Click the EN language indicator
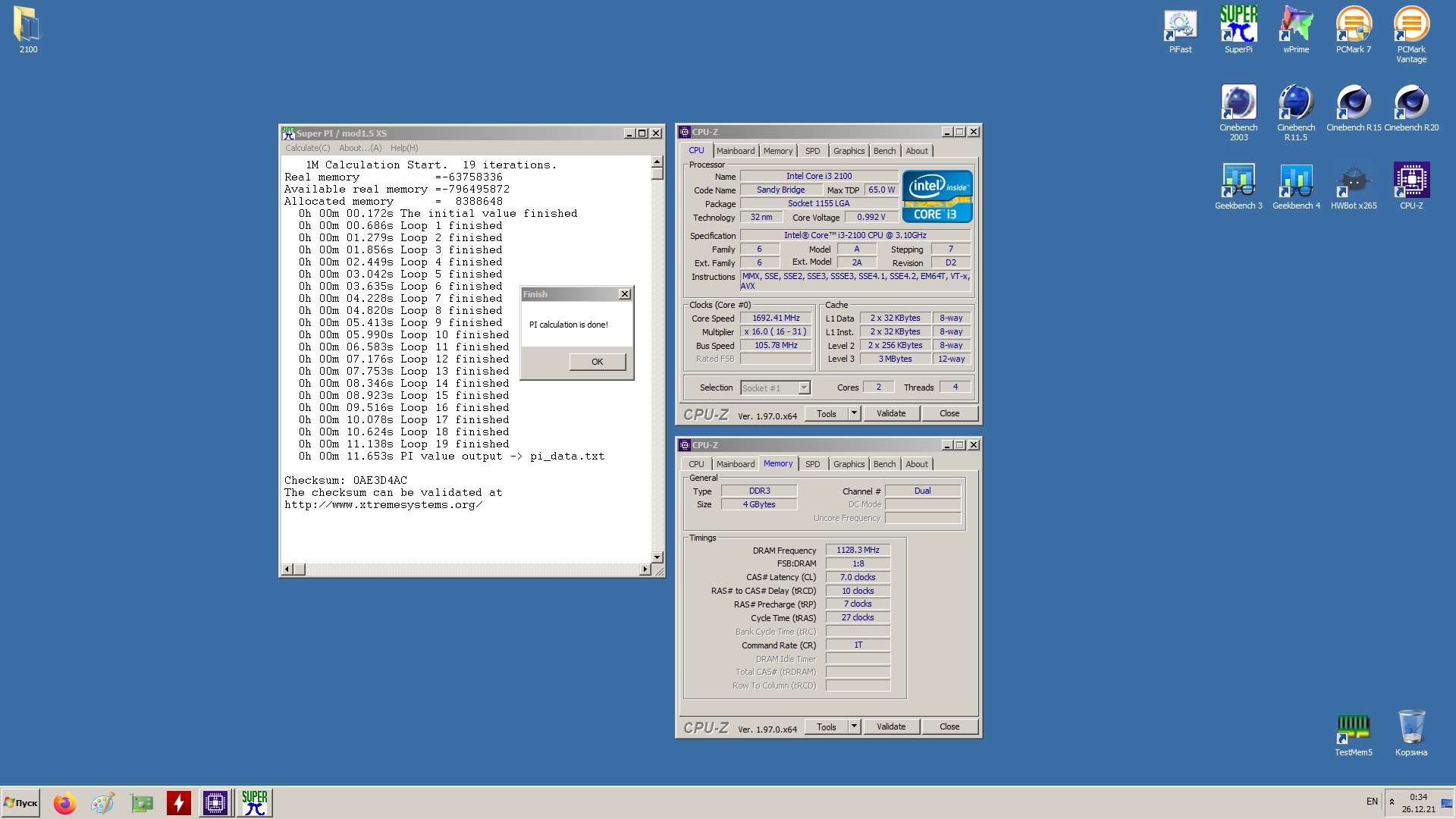This screenshot has width=1456, height=819. point(1372,802)
